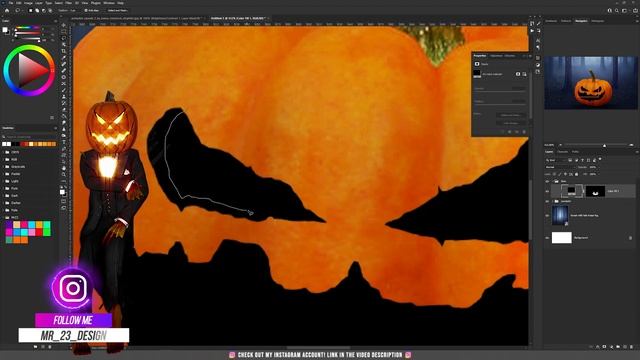Click Select and Mask in Properties panel

point(511,116)
